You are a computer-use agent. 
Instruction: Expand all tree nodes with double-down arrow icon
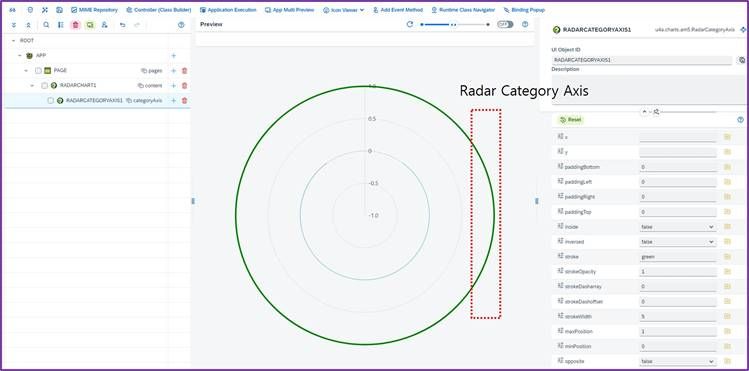pyautogui.click(x=13, y=25)
